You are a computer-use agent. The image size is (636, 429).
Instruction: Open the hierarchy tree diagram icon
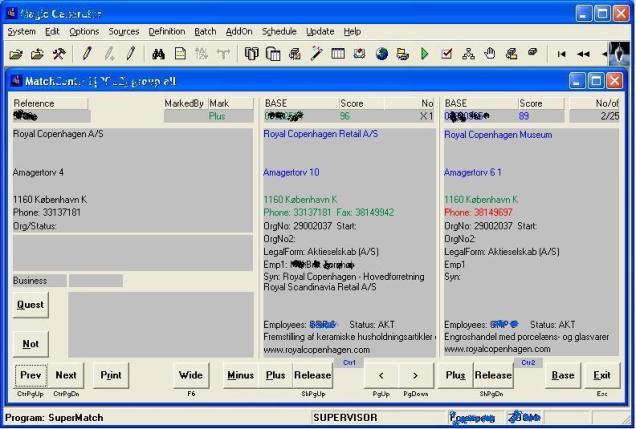coord(468,54)
